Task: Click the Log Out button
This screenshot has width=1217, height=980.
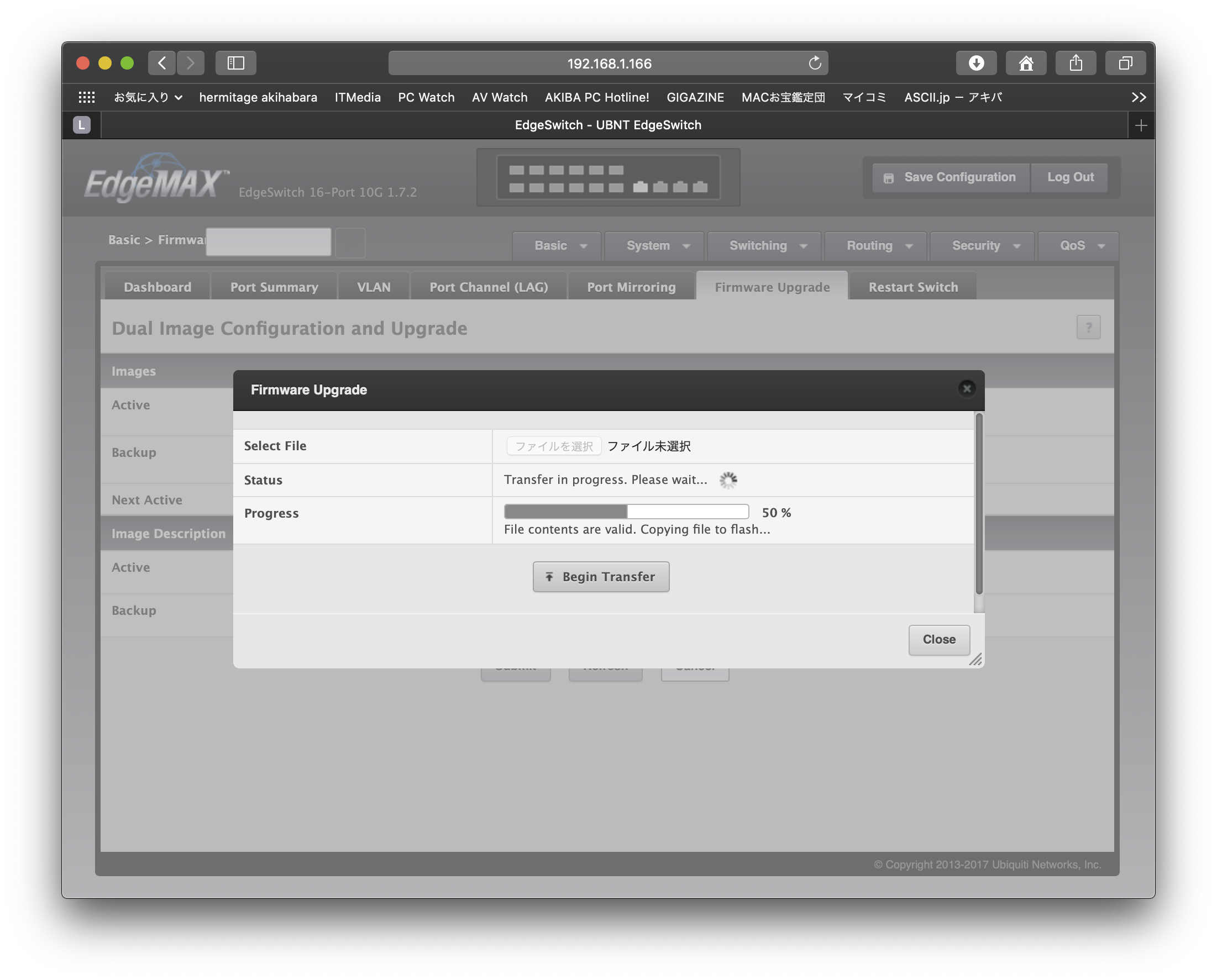Action: (1069, 177)
